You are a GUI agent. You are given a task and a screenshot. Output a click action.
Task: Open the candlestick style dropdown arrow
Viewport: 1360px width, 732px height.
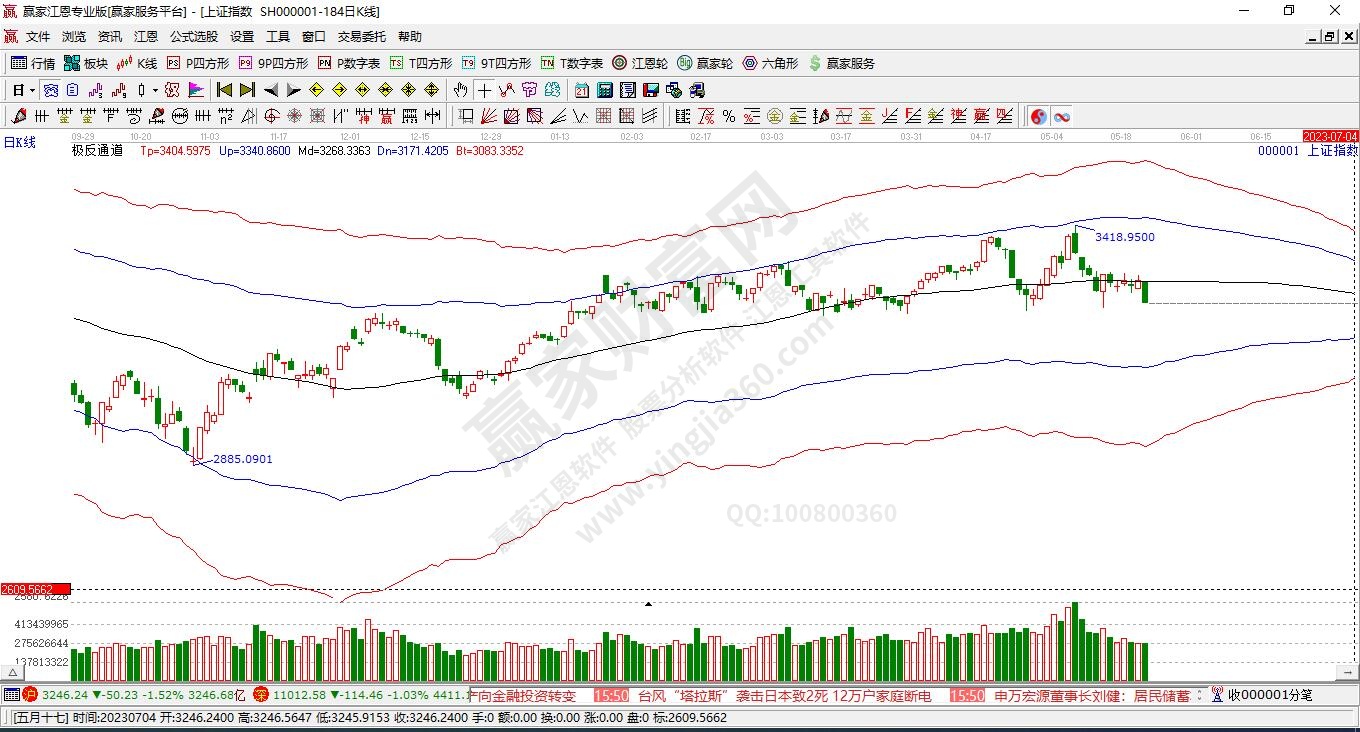[x=155, y=90]
